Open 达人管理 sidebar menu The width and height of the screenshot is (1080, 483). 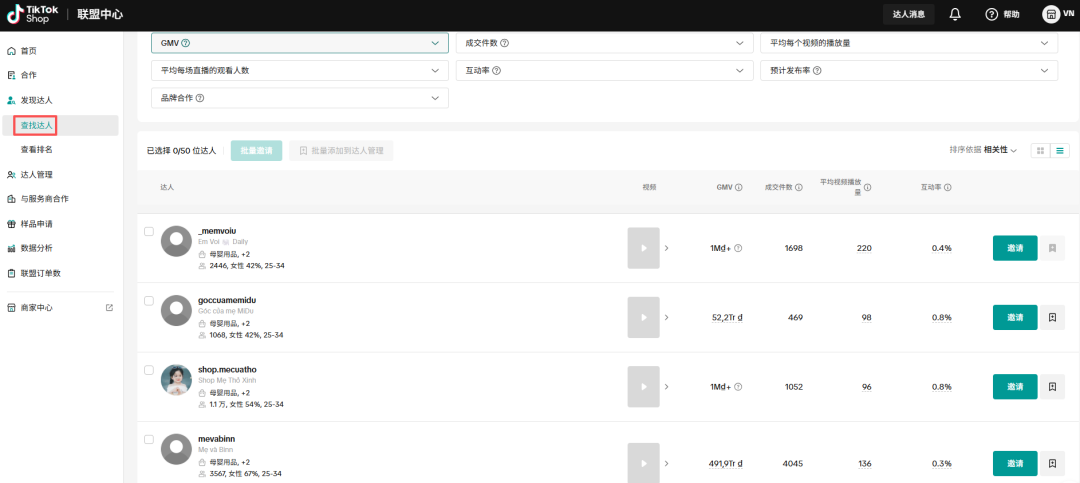pos(37,174)
